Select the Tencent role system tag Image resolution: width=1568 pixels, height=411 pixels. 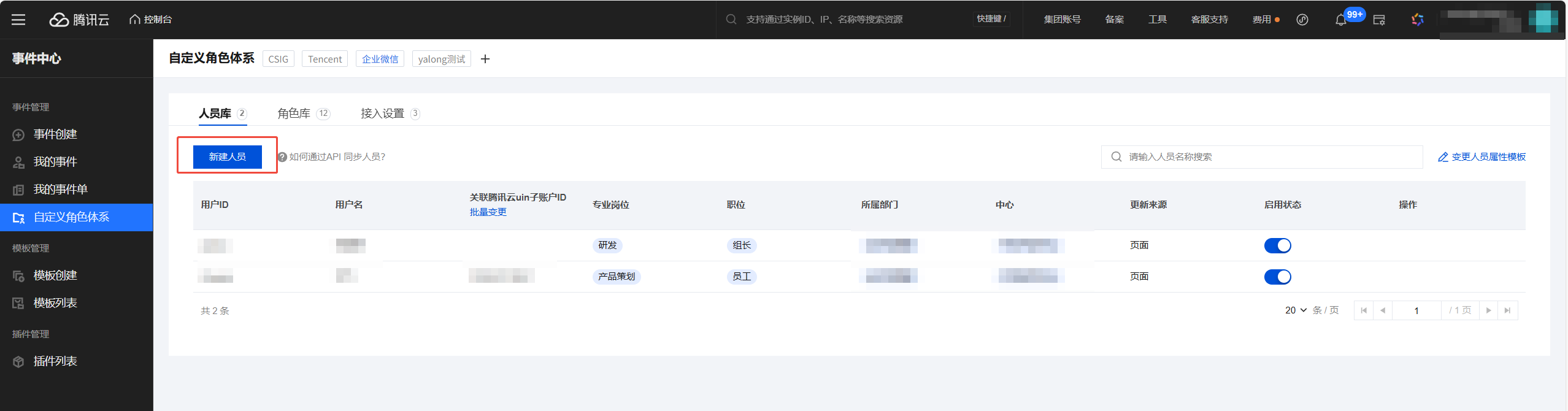(x=325, y=59)
